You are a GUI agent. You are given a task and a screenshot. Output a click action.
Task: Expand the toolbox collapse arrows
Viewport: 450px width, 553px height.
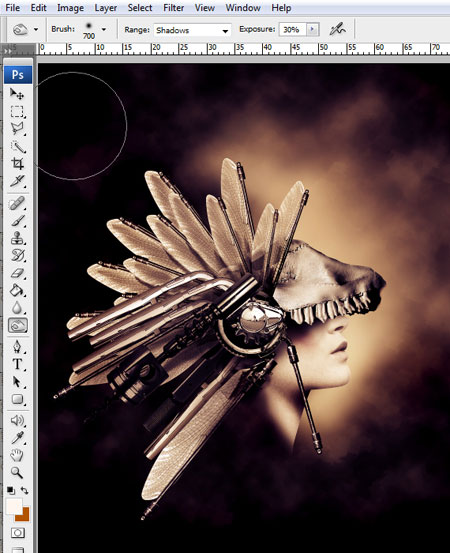(x=7, y=51)
